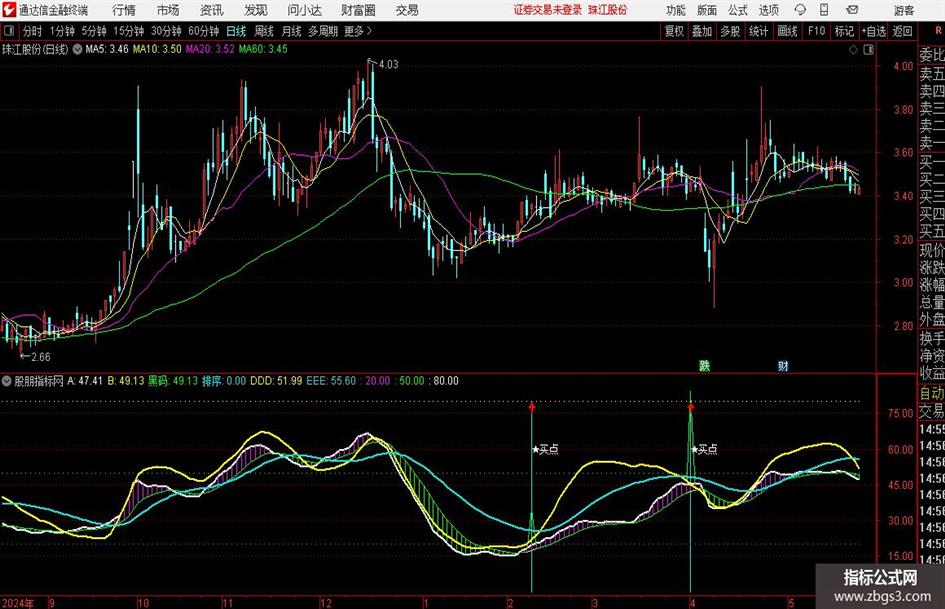Click the first ★买点 signal near month 2
The height and width of the screenshot is (609, 945).
545,449
